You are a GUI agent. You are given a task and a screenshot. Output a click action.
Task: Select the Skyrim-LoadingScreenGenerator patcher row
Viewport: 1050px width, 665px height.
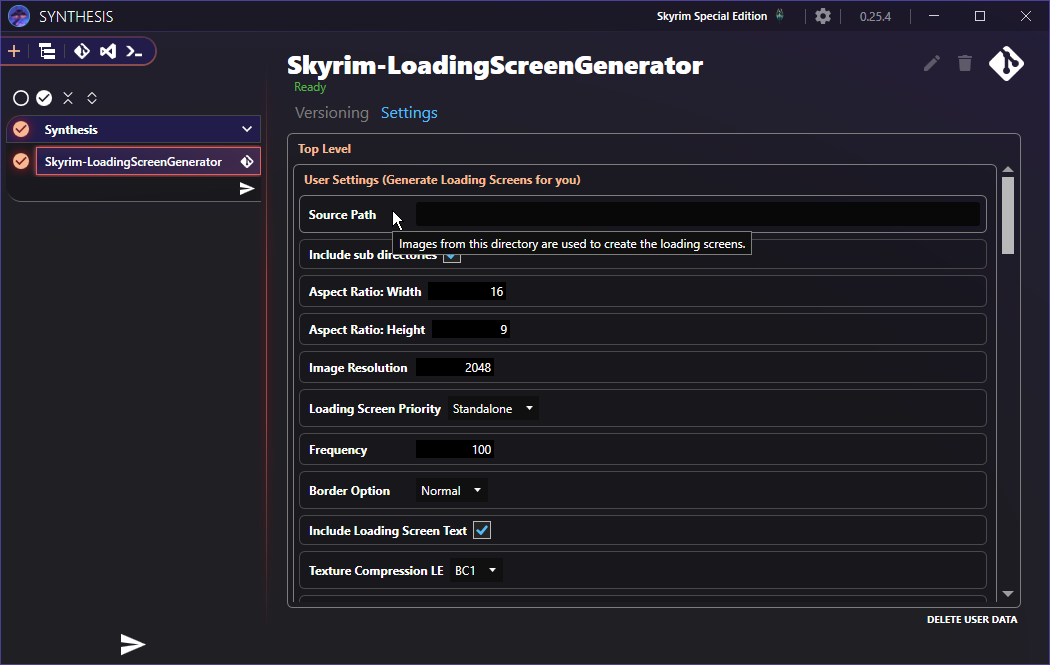[148, 161]
